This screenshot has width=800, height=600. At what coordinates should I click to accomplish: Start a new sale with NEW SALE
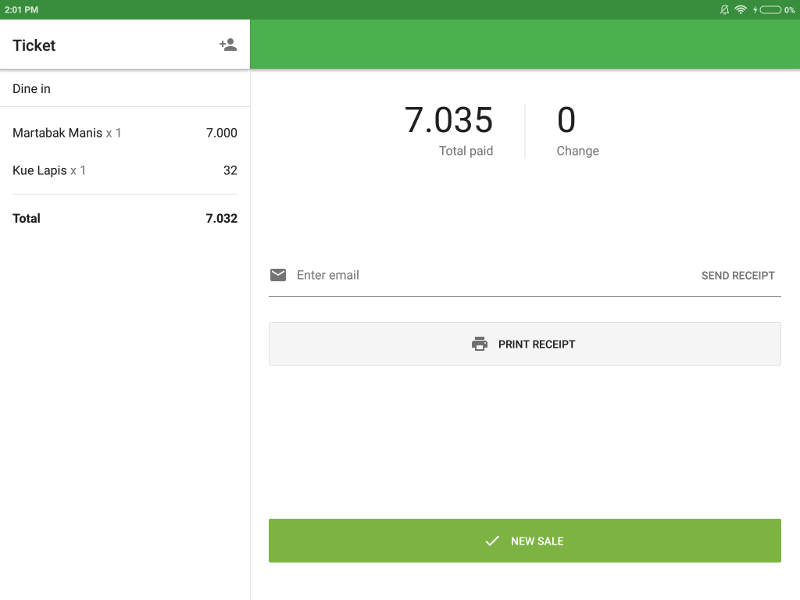[x=525, y=540]
